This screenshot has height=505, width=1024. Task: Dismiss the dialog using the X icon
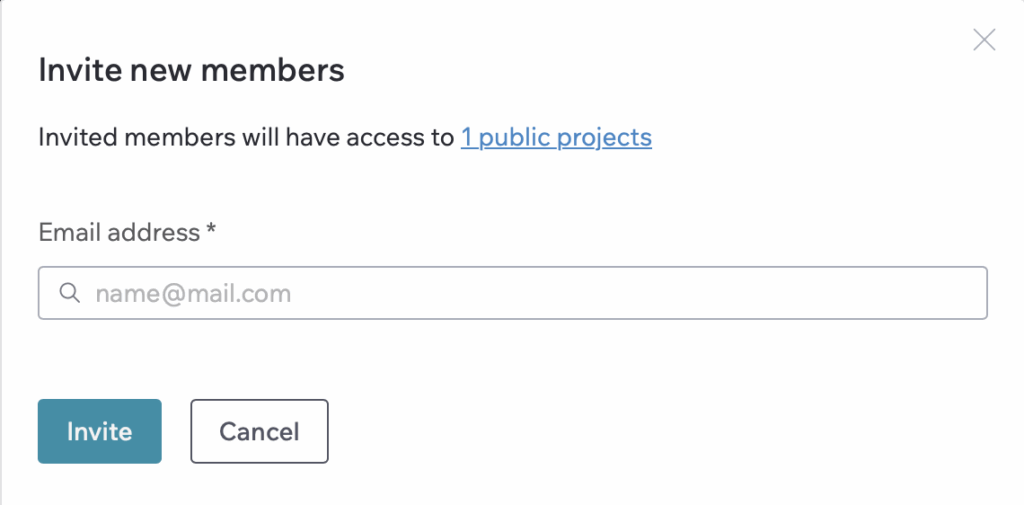pos(984,40)
